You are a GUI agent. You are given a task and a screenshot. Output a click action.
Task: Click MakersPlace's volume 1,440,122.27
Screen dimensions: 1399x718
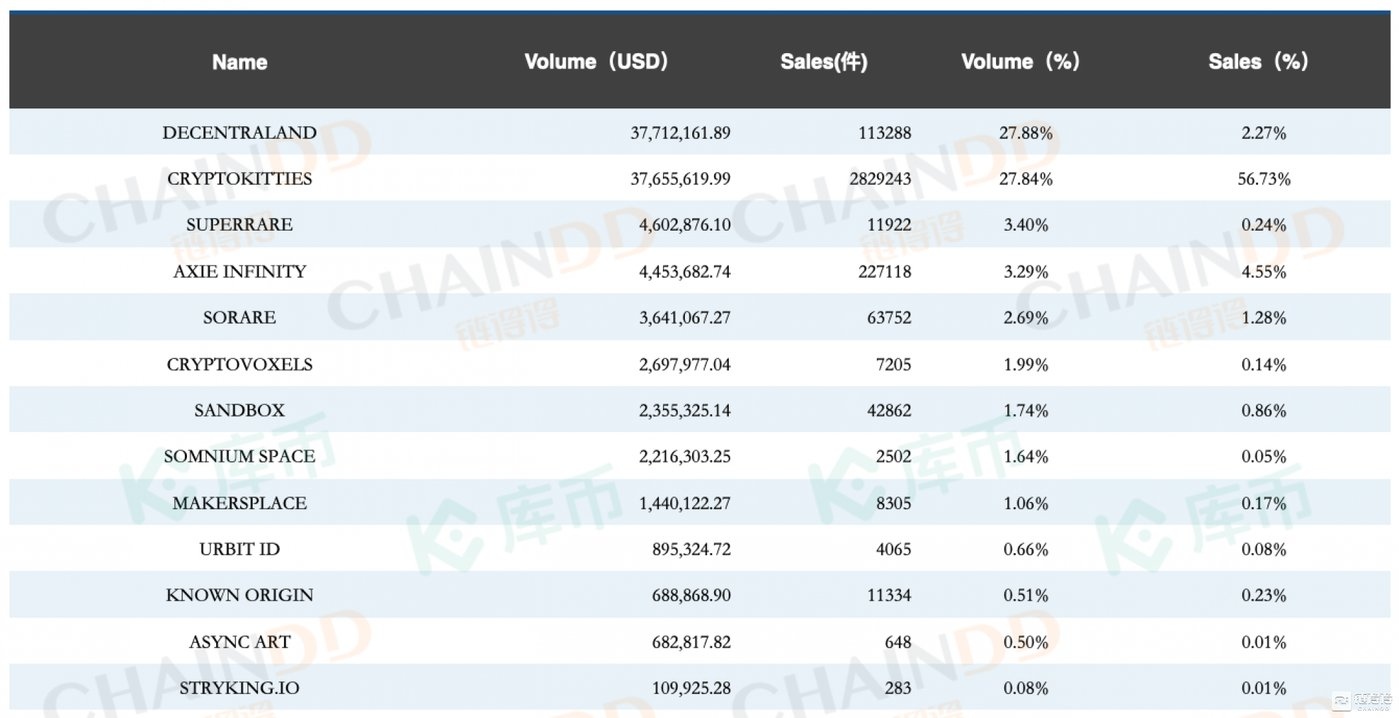pyautogui.click(x=685, y=504)
